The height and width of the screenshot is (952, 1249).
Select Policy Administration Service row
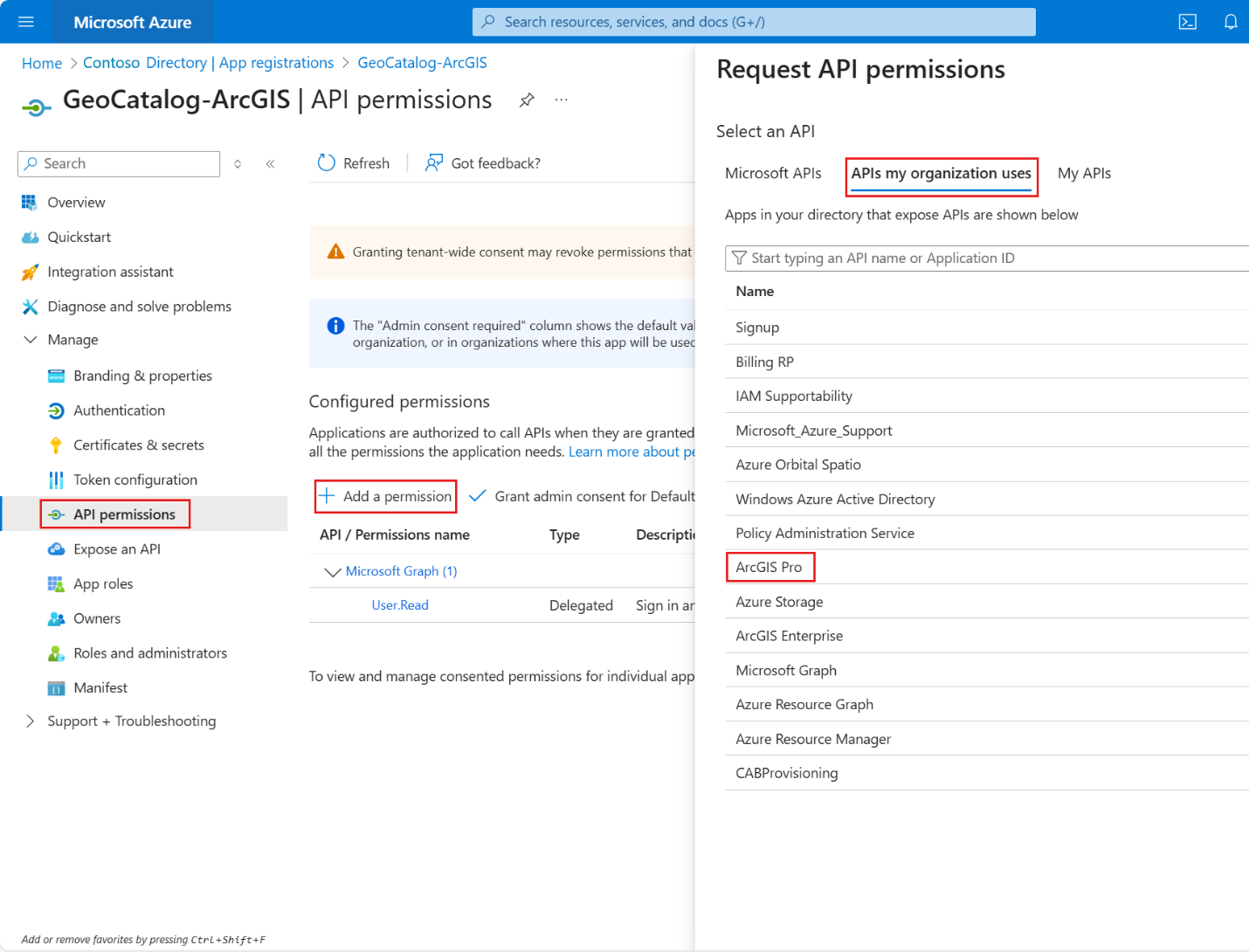[987, 533]
